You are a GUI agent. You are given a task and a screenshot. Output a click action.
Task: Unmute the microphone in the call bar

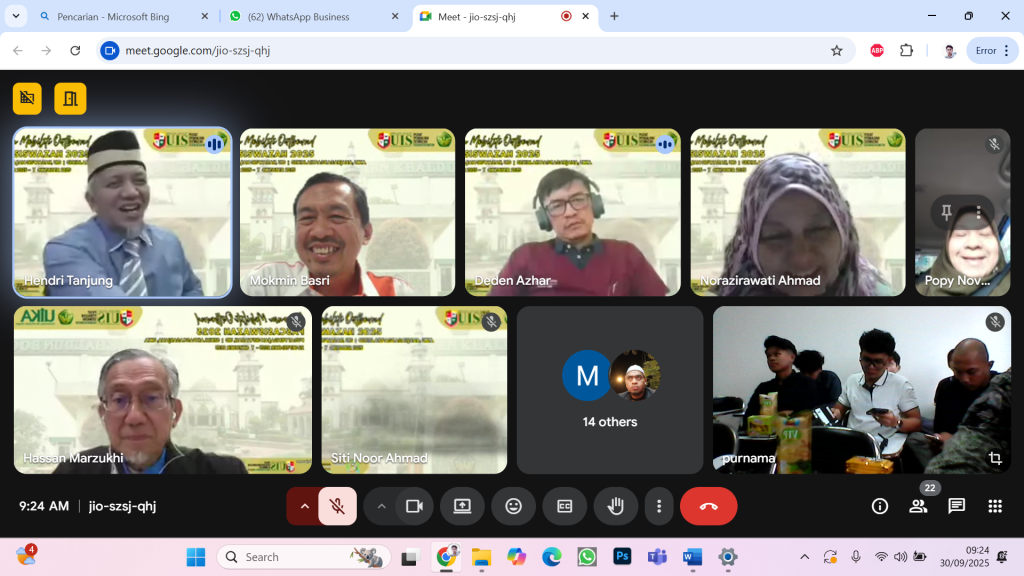point(337,506)
